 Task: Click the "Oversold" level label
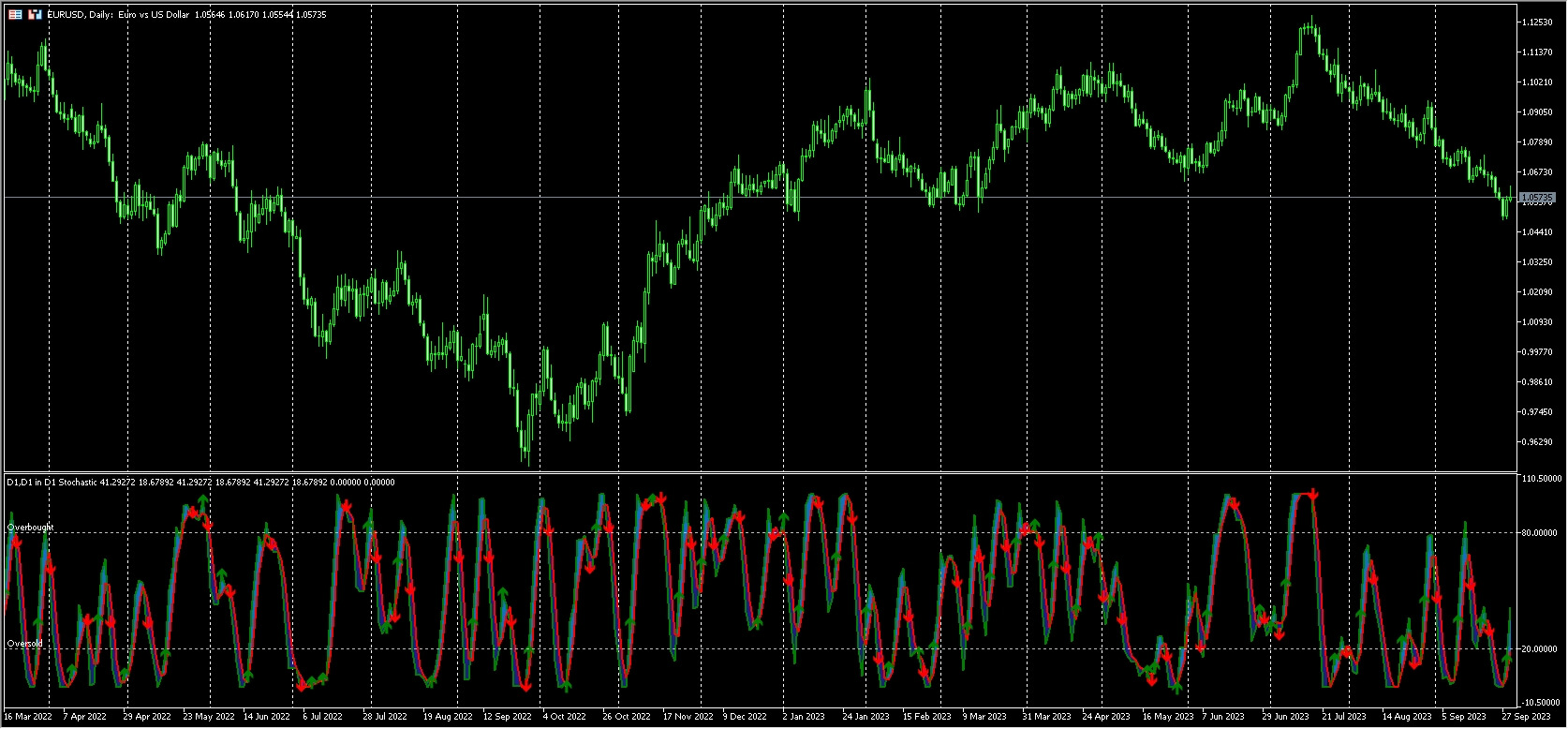(x=25, y=644)
